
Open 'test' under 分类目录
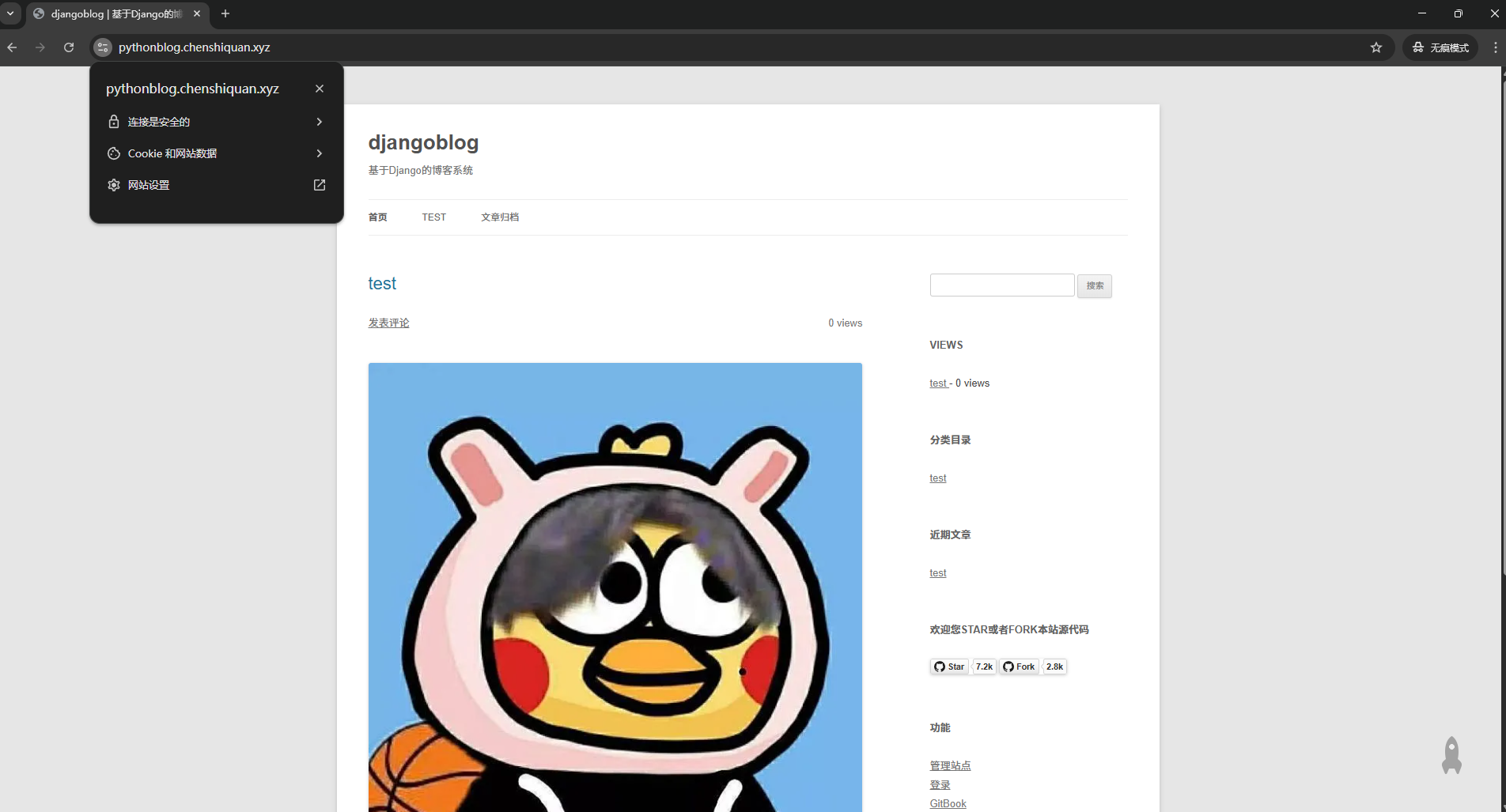coord(938,478)
